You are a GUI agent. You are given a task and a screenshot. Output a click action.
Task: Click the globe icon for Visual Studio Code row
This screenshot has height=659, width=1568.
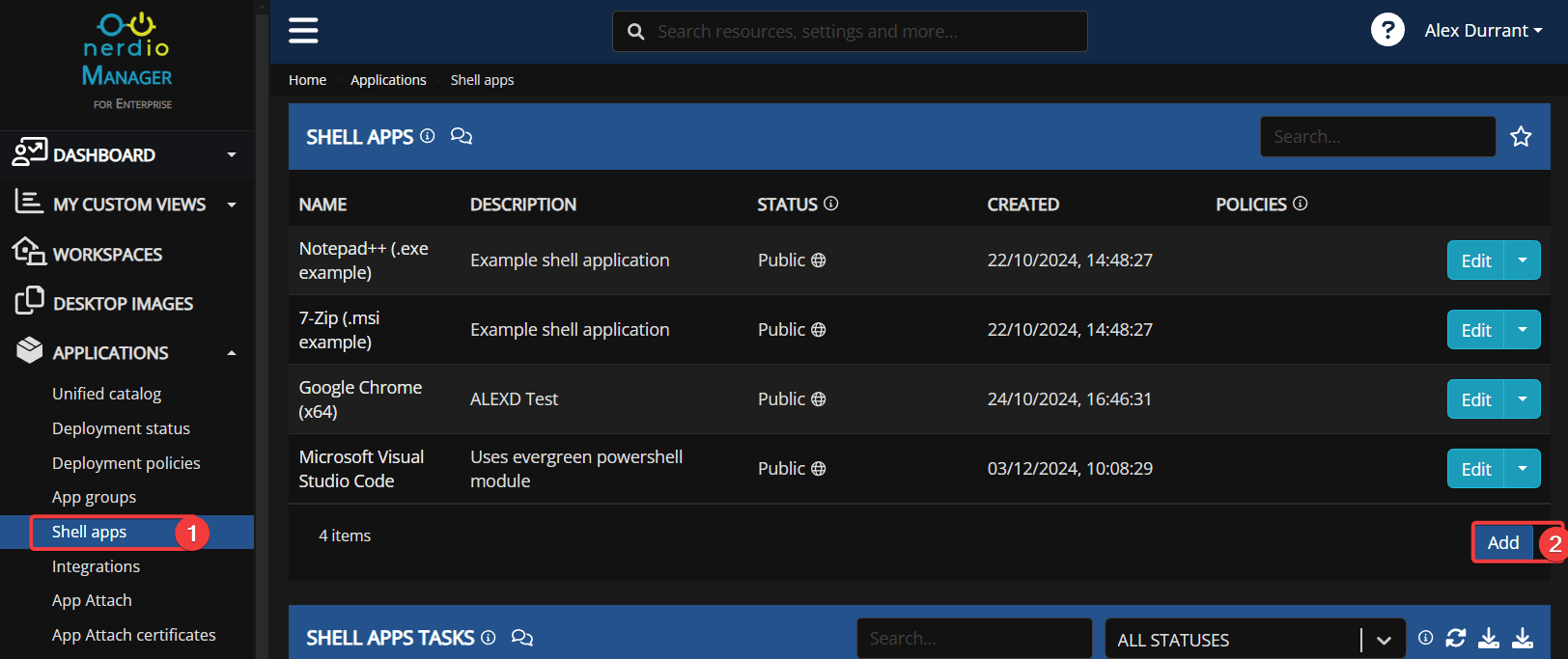tap(818, 469)
